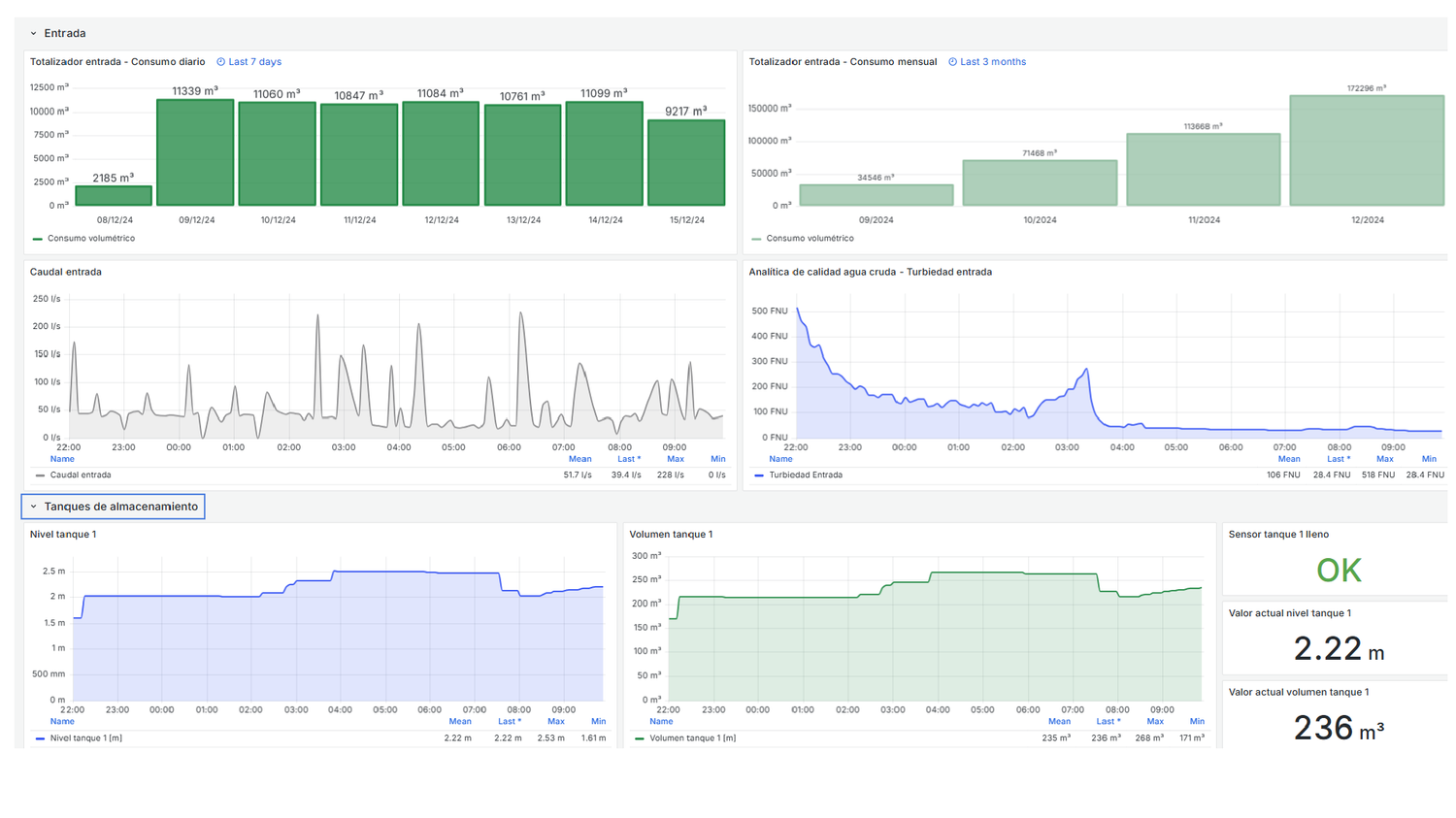
Task: Sort Caudal entrada legend by Last *
Action: click(629, 459)
